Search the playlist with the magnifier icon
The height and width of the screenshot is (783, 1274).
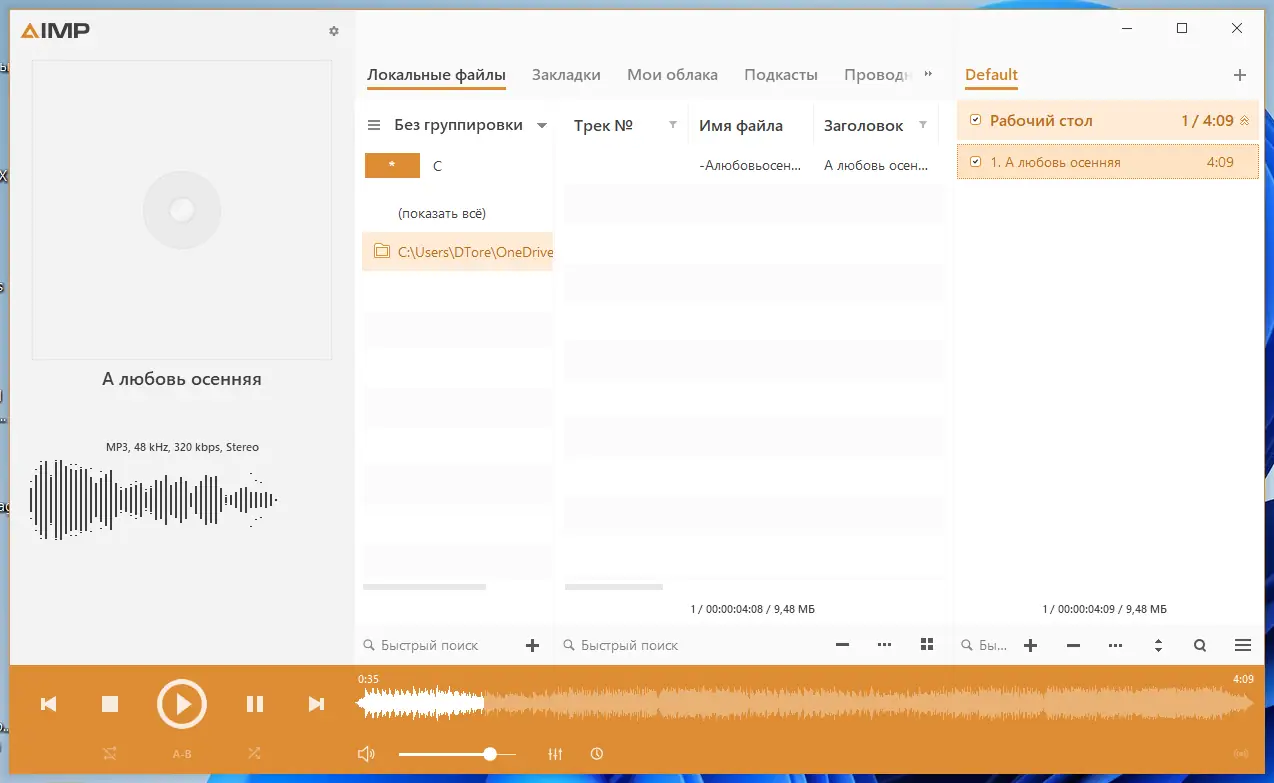(1199, 645)
